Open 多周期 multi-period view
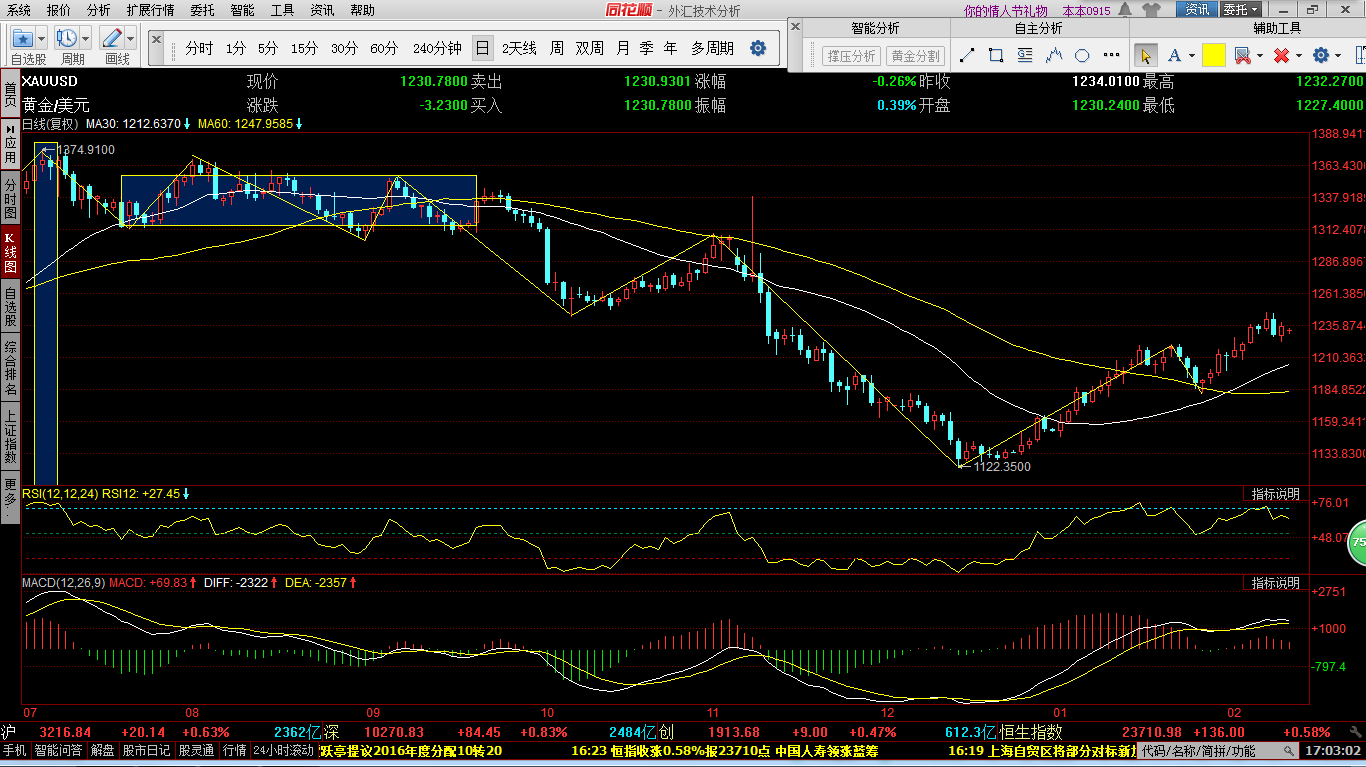 coord(712,48)
